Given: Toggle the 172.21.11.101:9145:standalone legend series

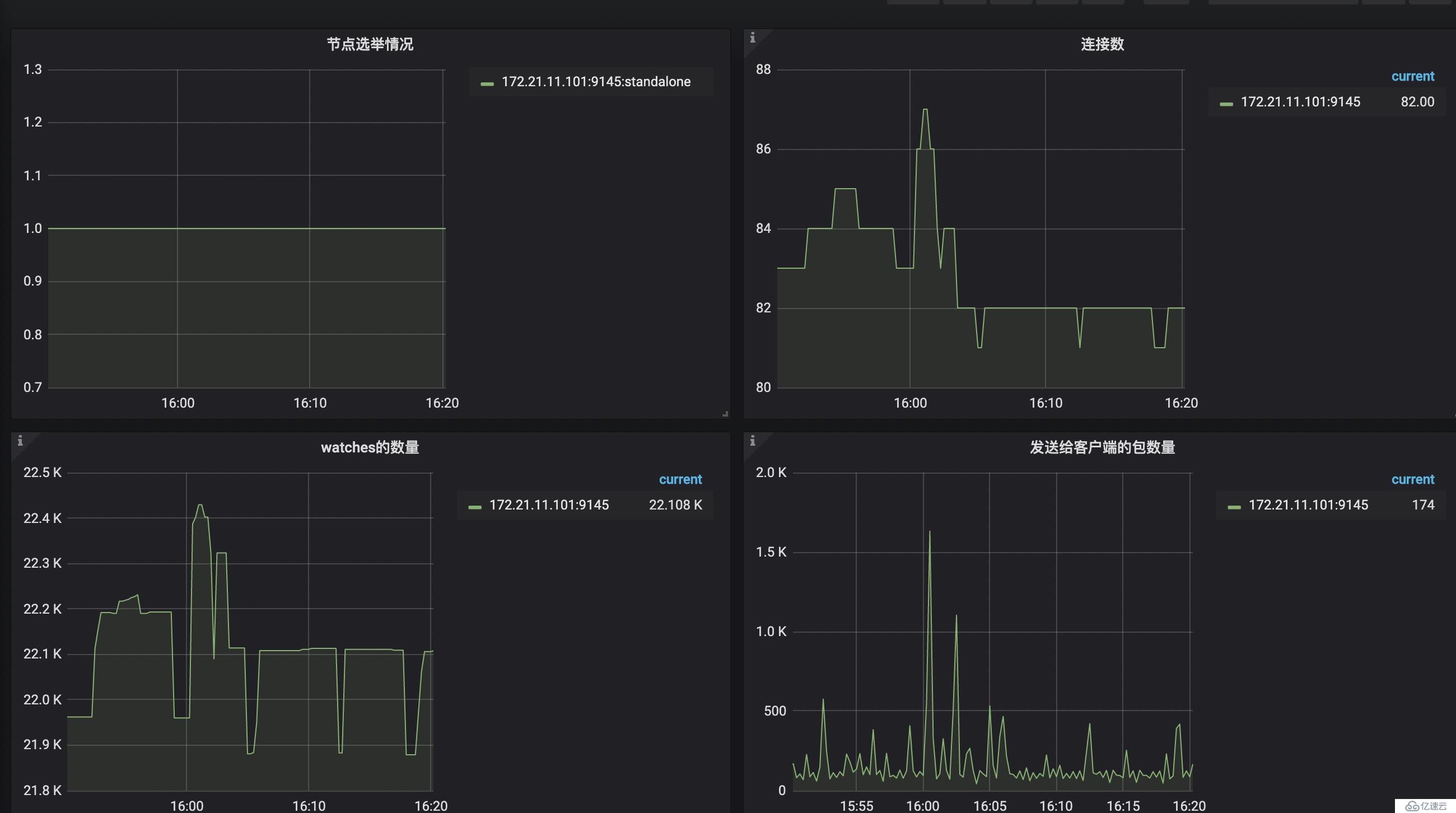Looking at the screenshot, I should pyautogui.click(x=596, y=82).
